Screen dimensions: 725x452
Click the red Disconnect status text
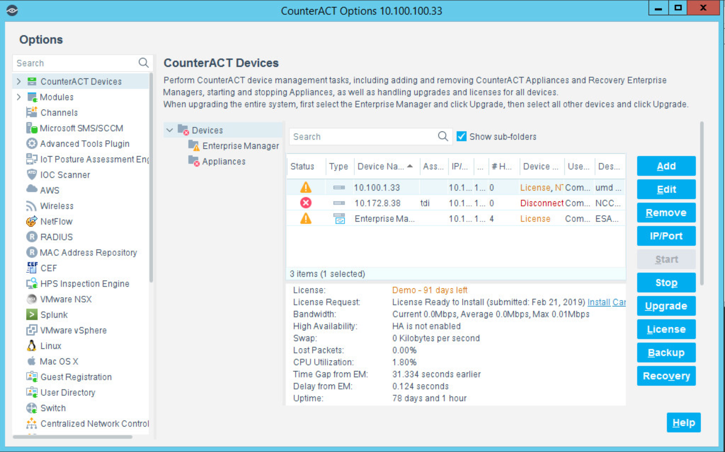coord(541,203)
